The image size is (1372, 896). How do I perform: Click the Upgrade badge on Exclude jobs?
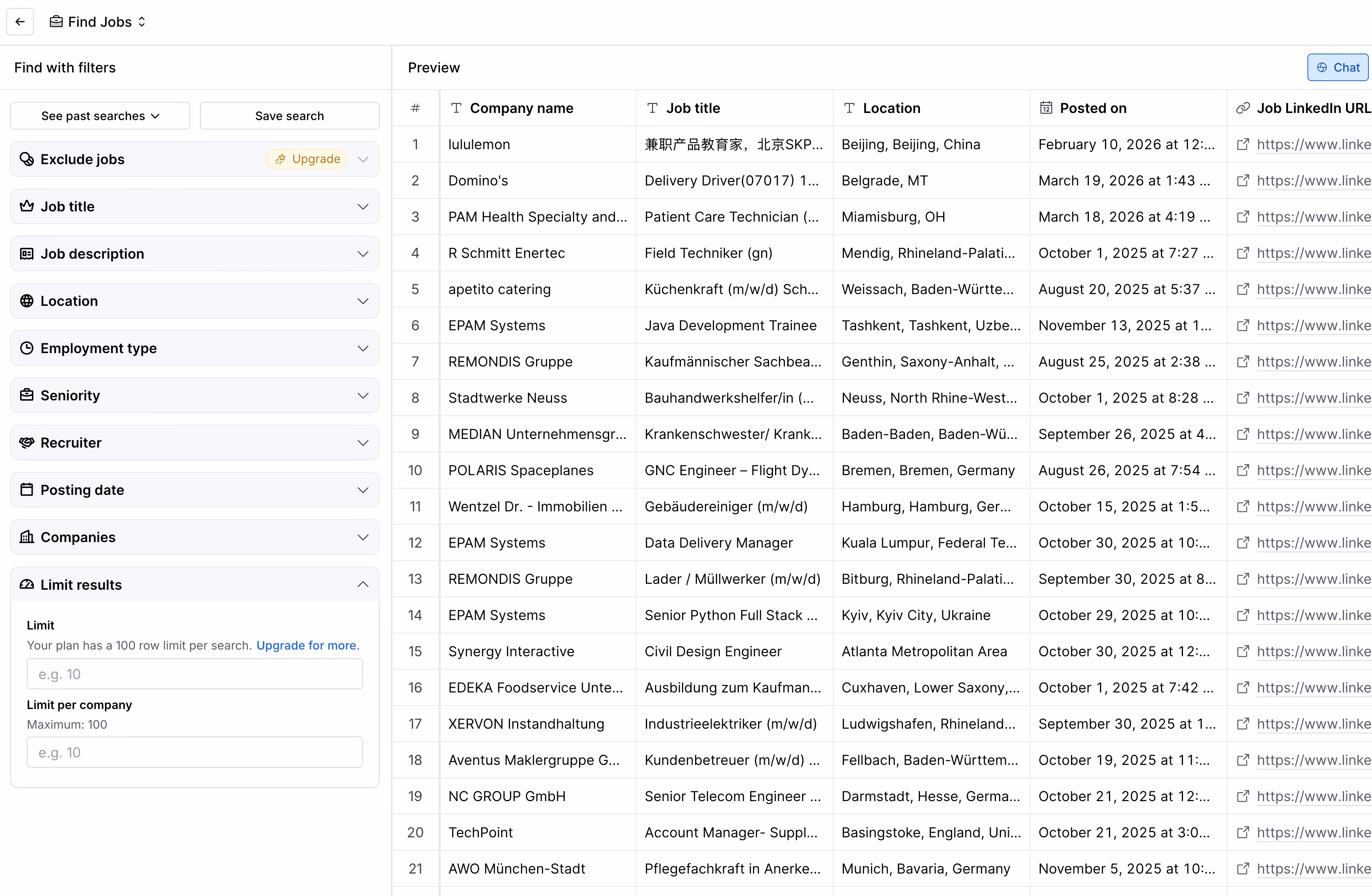(307, 159)
